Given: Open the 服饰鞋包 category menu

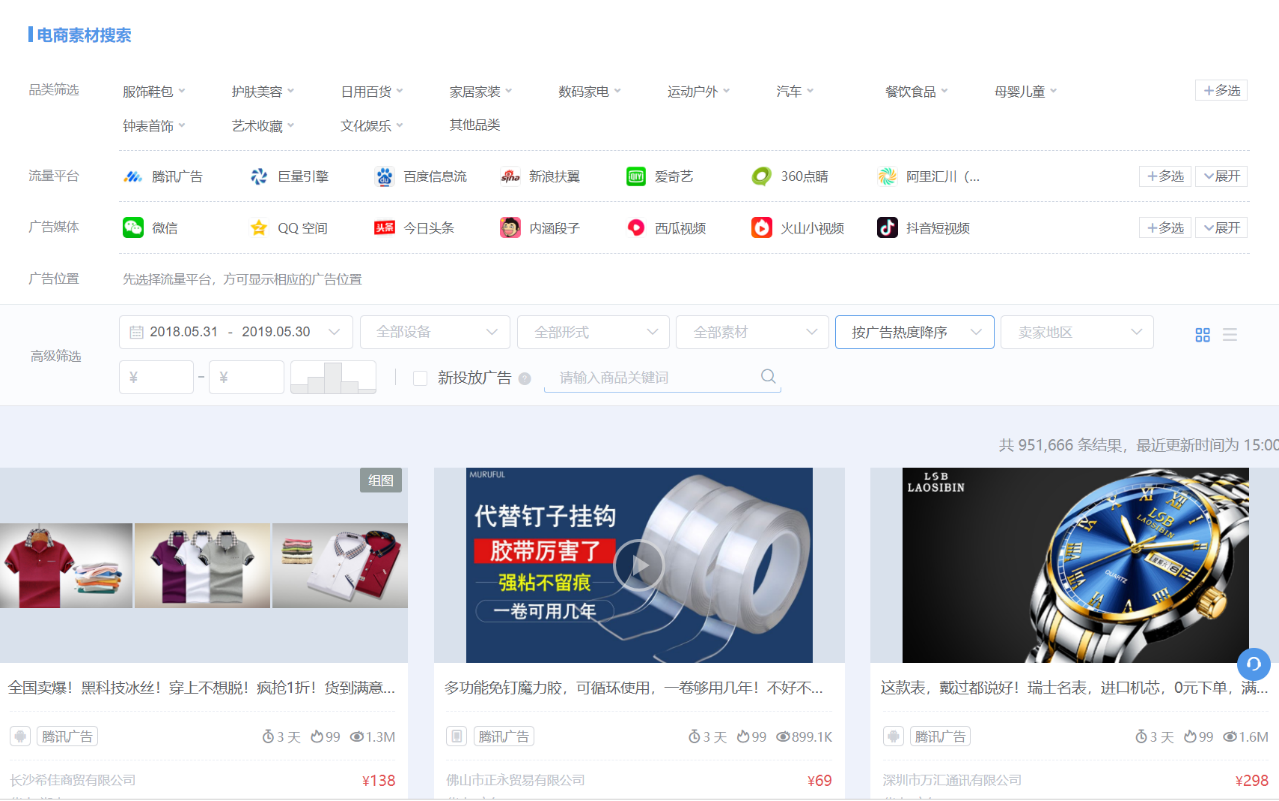Looking at the screenshot, I should click(x=154, y=91).
